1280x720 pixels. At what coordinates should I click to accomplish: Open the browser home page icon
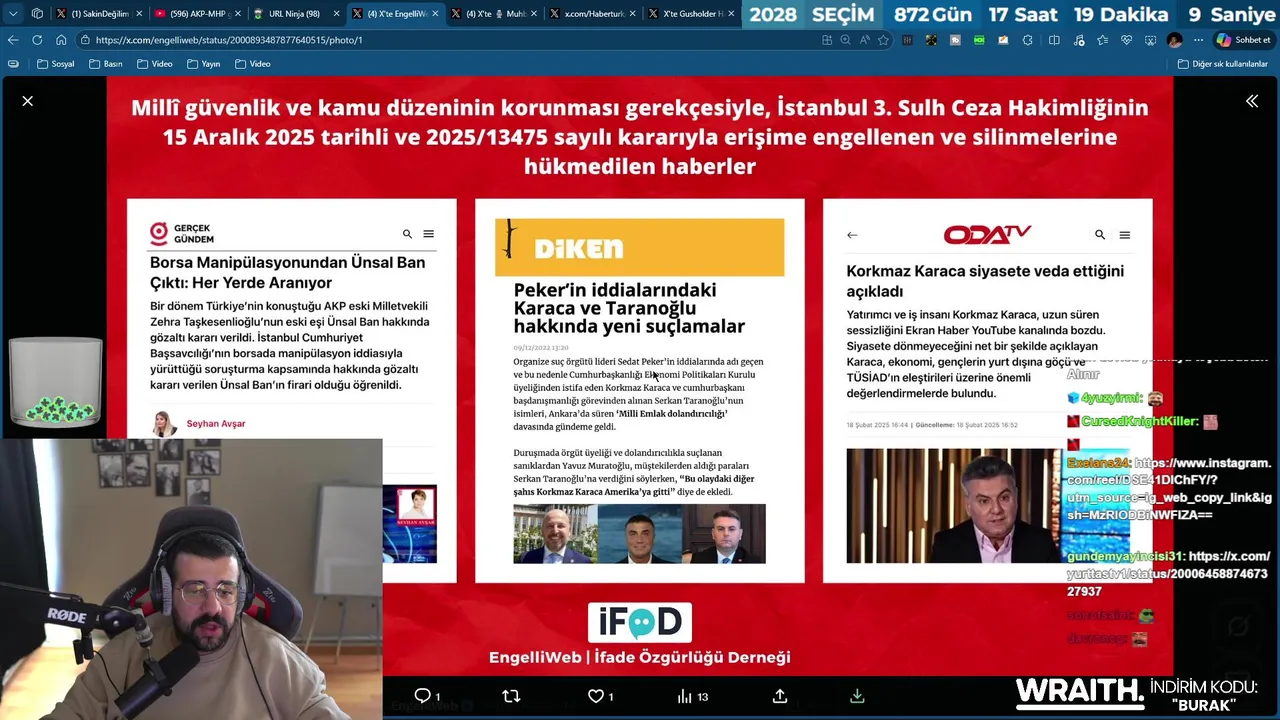pyautogui.click(x=61, y=40)
